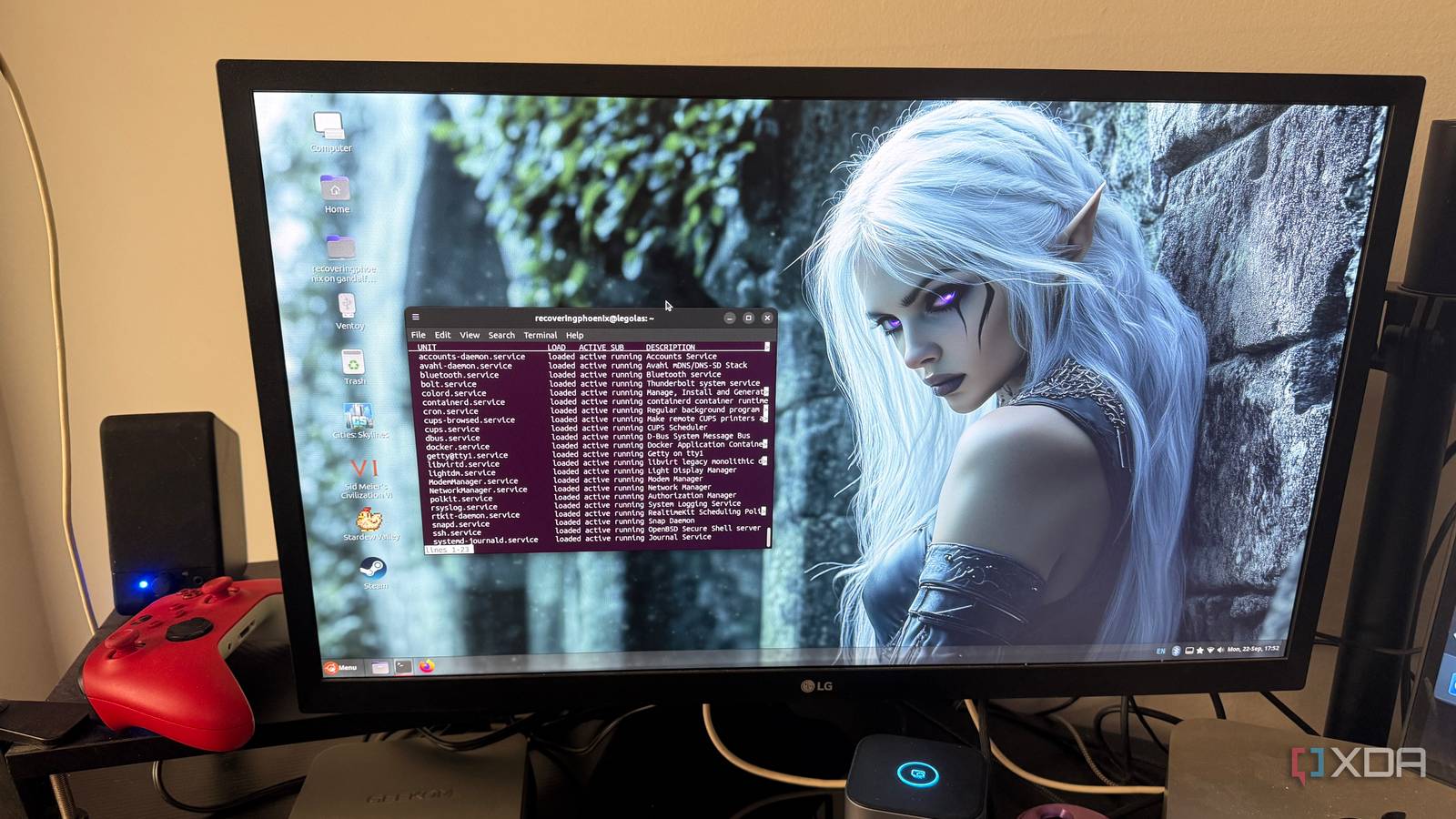This screenshot has width=1456, height=819.
Task: Click the Menu button on the taskbar
Action: (x=341, y=667)
